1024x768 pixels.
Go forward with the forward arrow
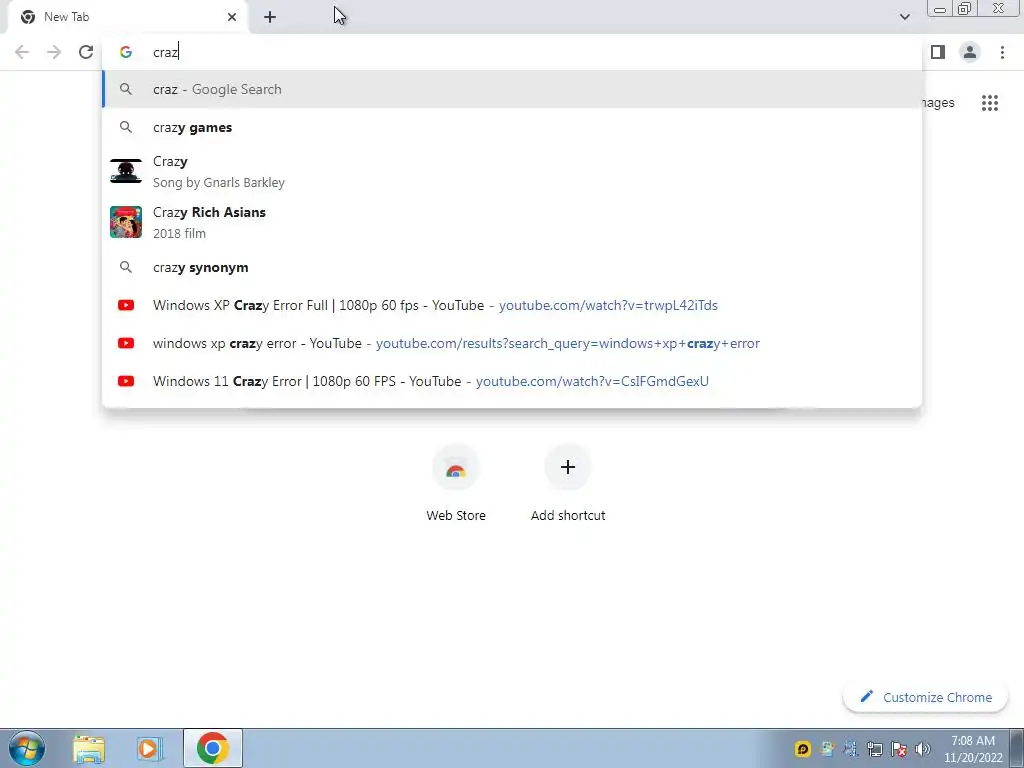[x=54, y=52]
